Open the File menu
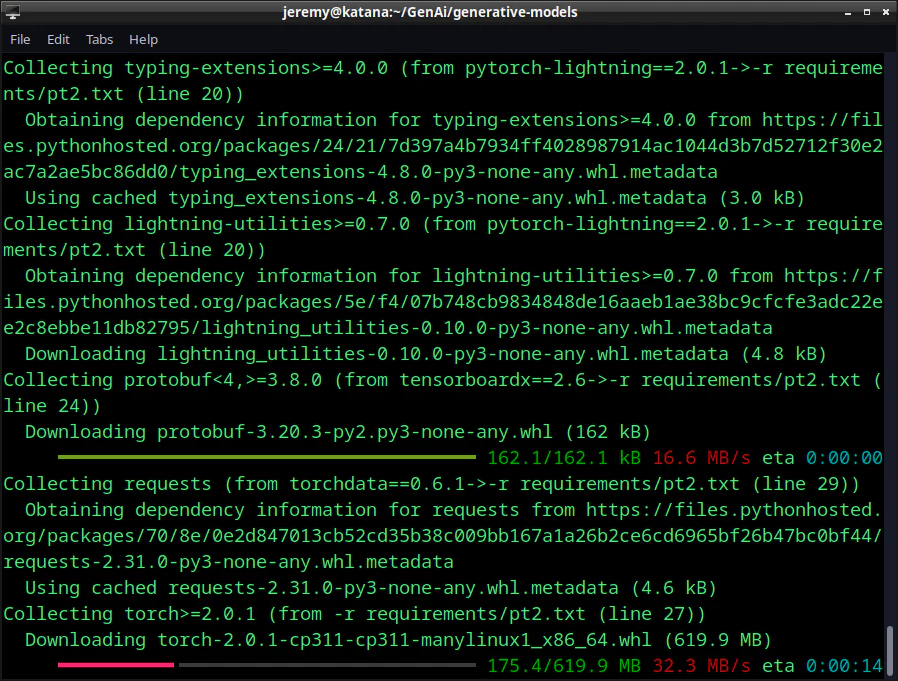This screenshot has width=898, height=681. [x=20, y=40]
